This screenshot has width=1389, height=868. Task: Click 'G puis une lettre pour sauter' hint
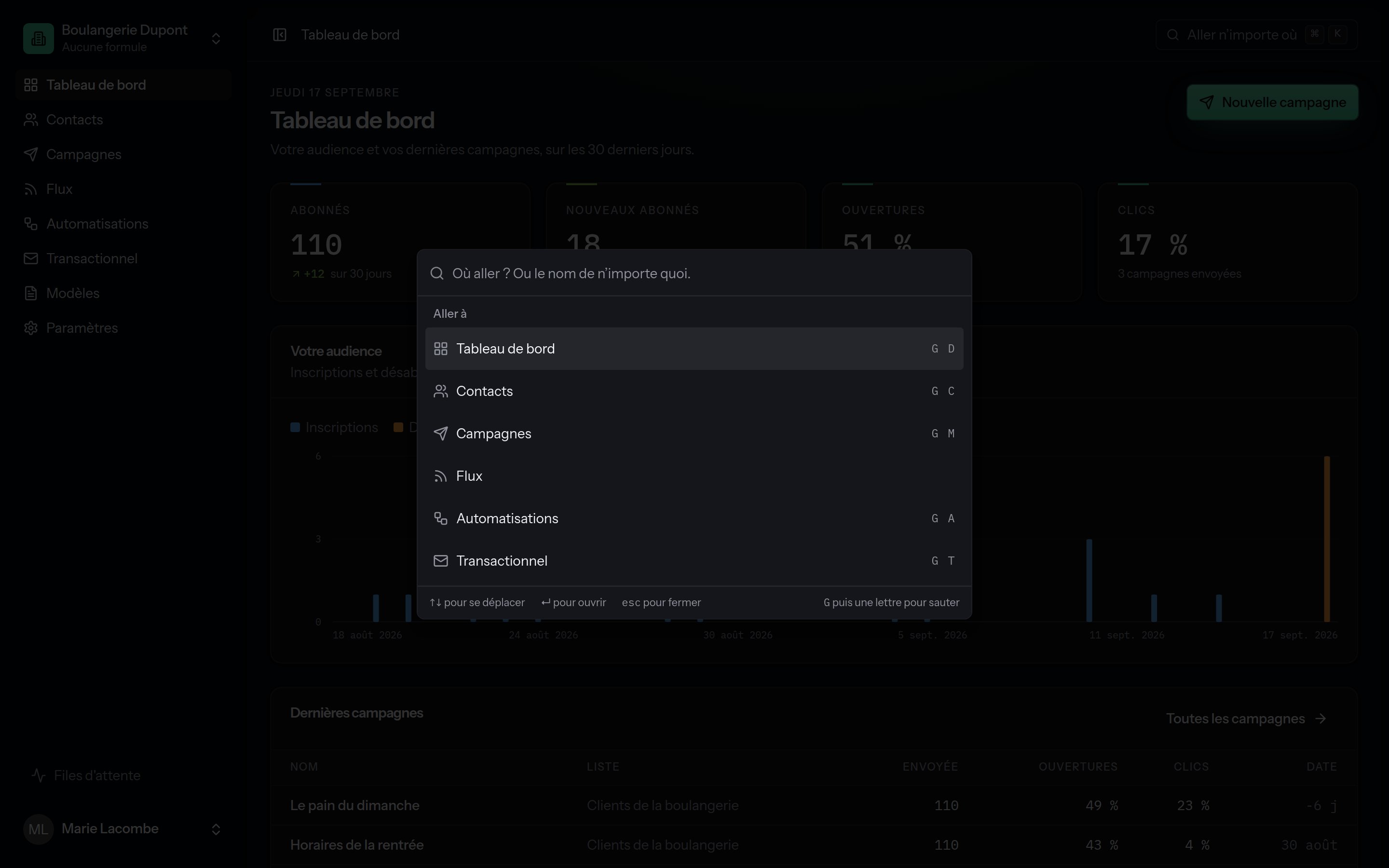click(x=891, y=602)
